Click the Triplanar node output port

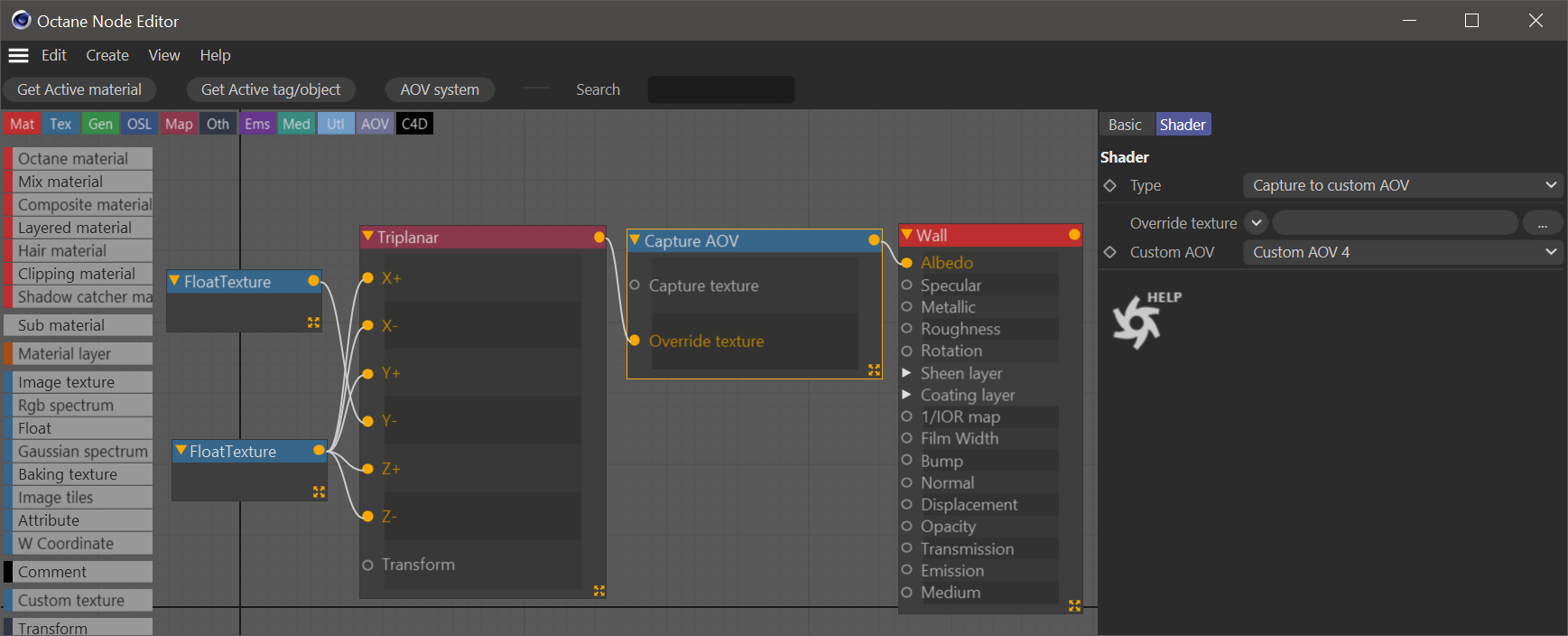point(599,237)
